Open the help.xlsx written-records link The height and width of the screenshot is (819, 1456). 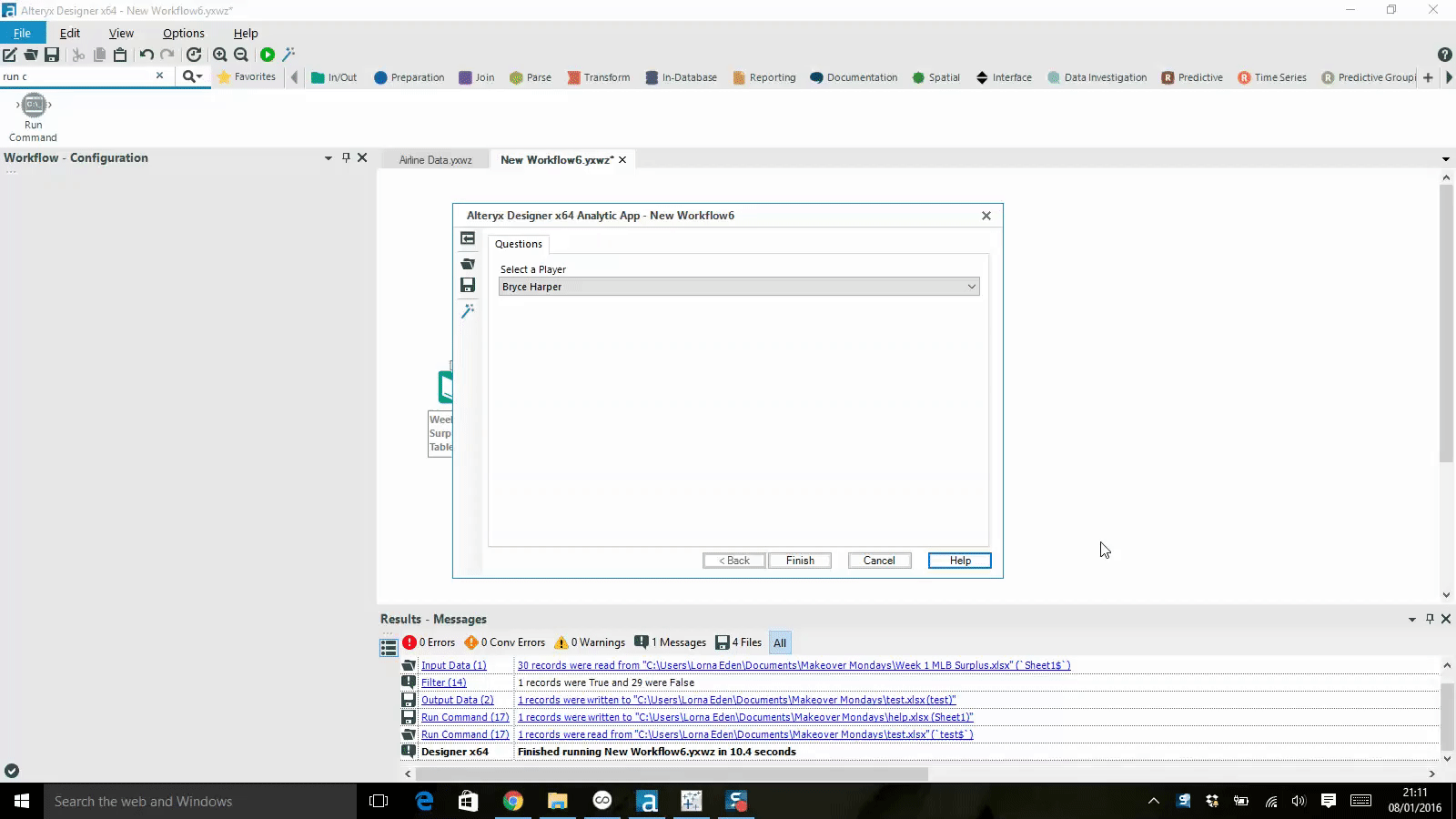pyautogui.click(x=745, y=717)
